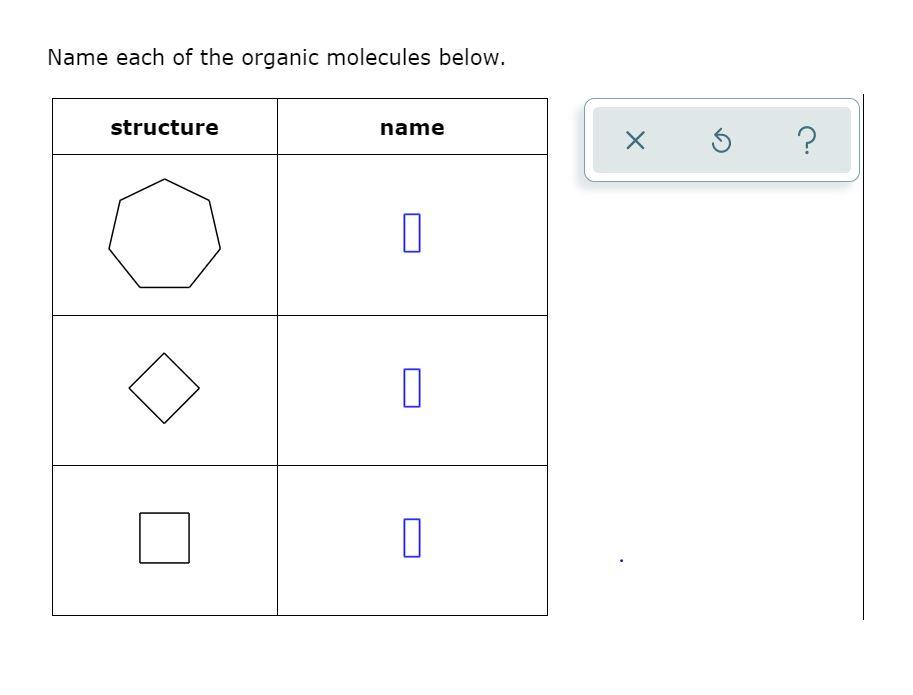The image size is (913, 695).
Task: Click the small dot below the toolbox
Action: (620, 559)
